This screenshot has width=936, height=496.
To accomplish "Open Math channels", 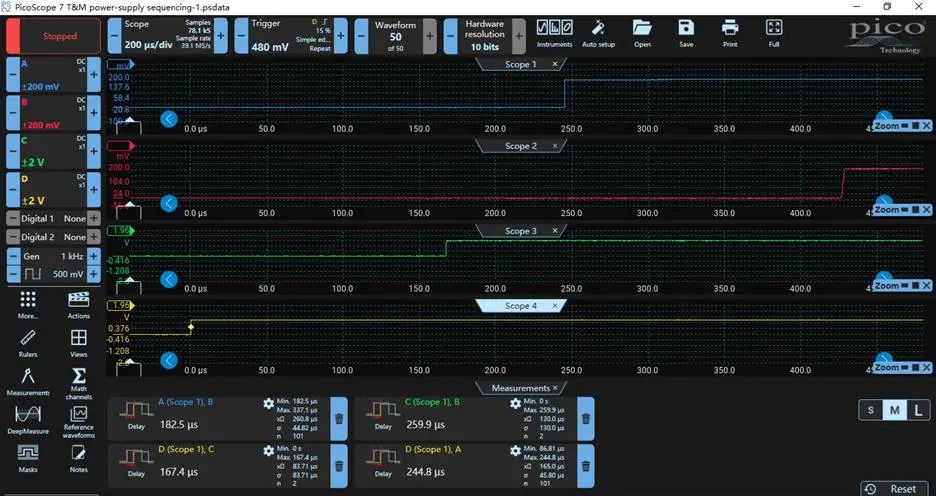I will (78, 383).
